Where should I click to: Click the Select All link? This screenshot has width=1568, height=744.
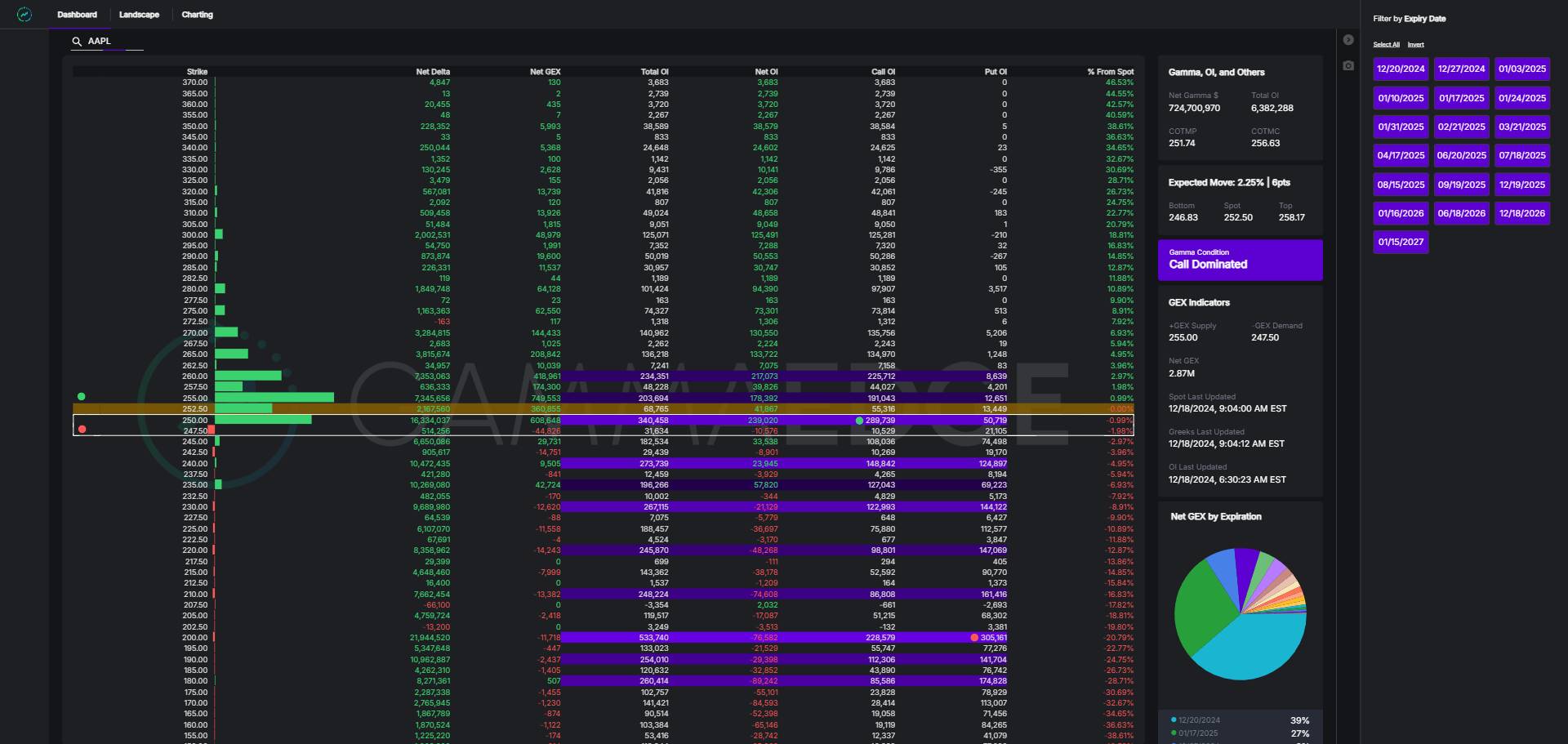pos(1386,45)
